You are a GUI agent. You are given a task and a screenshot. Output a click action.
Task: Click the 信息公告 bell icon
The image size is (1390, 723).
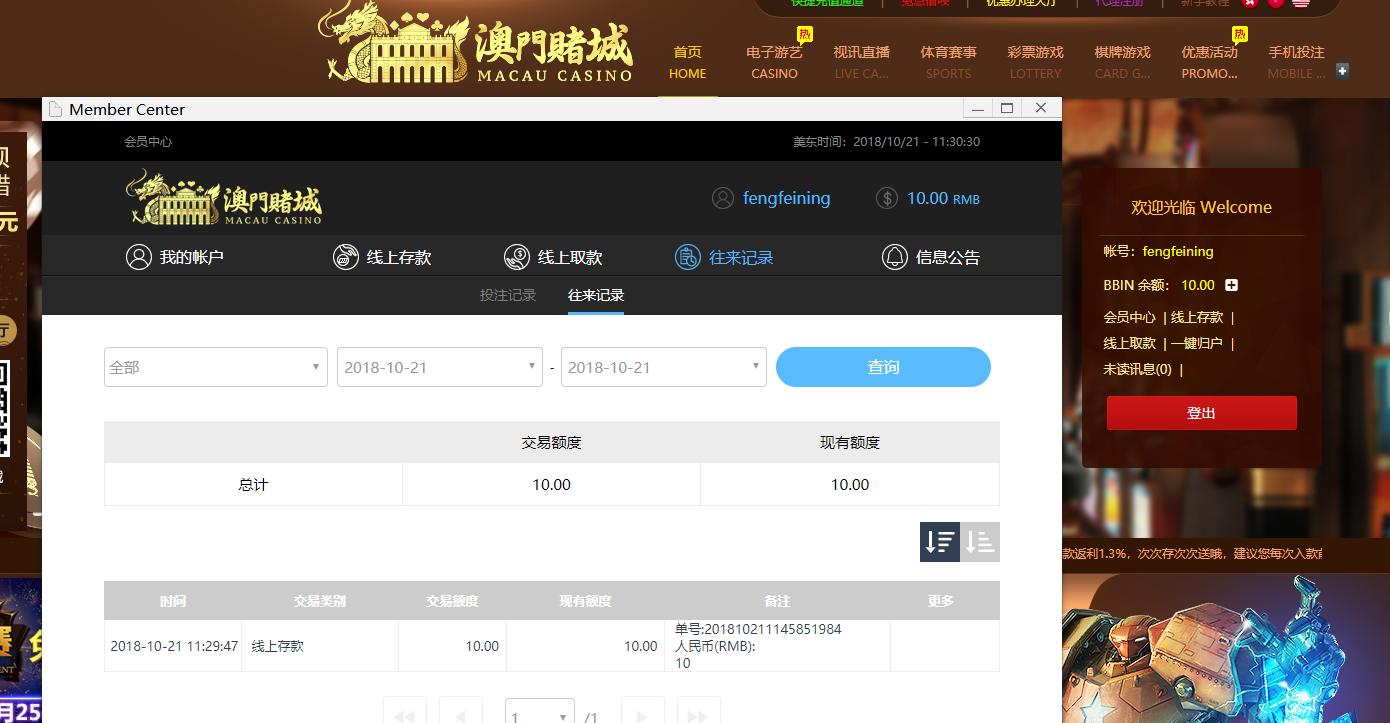click(895, 257)
